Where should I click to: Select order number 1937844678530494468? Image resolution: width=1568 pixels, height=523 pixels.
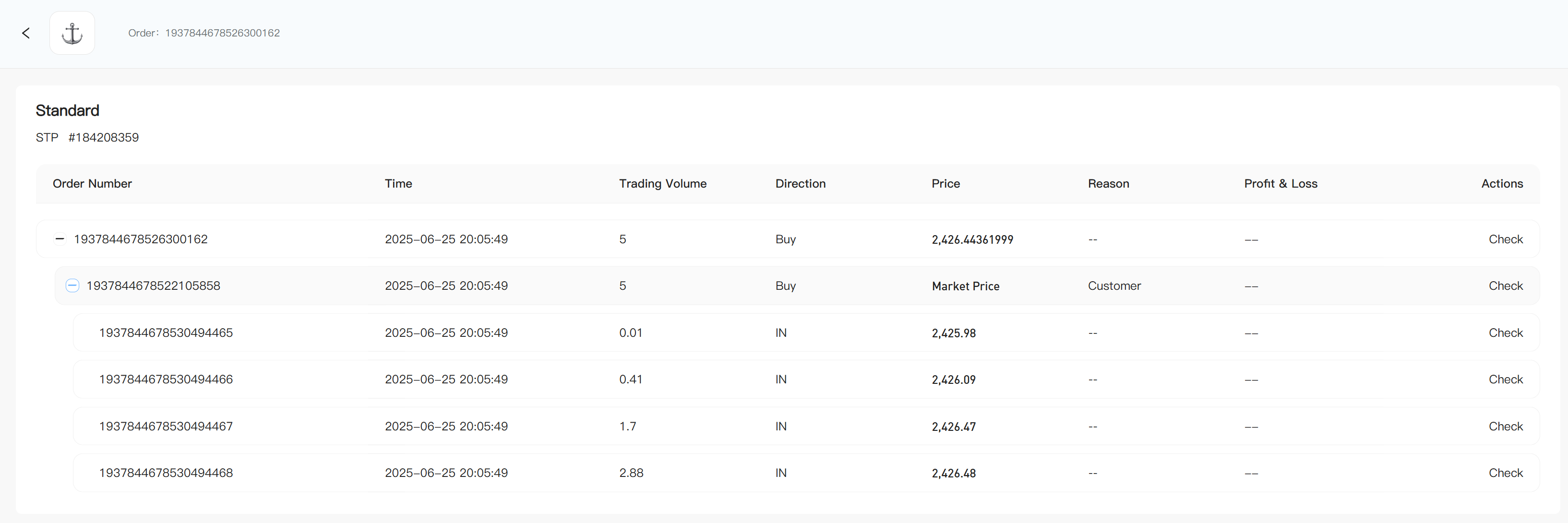(166, 473)
